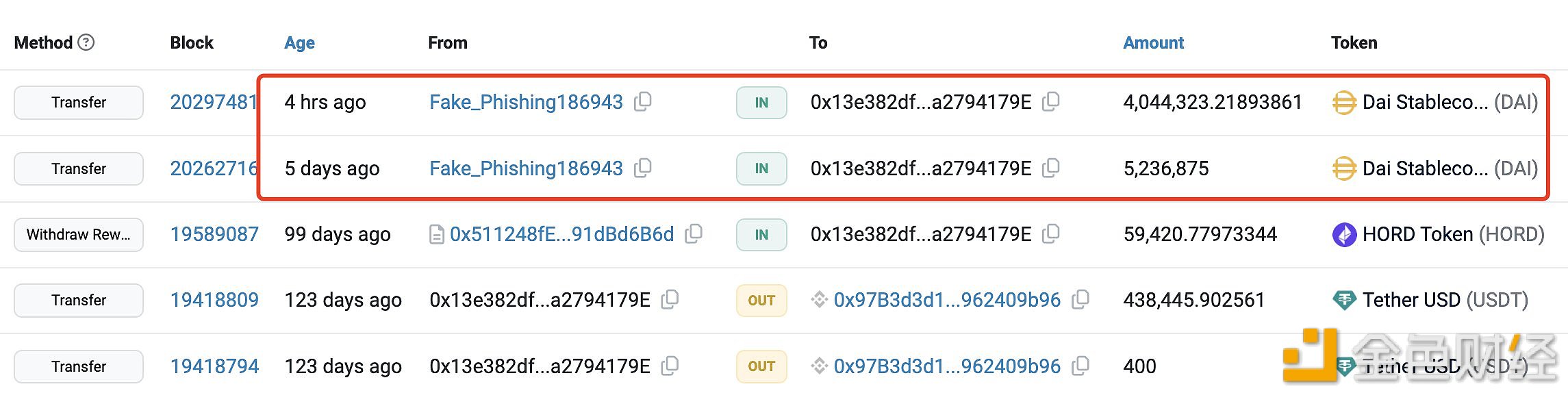The width and height of the screenshot is (1568, 393).
Task: Copy Fake_Phishing186943 address in the 4 hrs ago row
Action: pos(642,102)
